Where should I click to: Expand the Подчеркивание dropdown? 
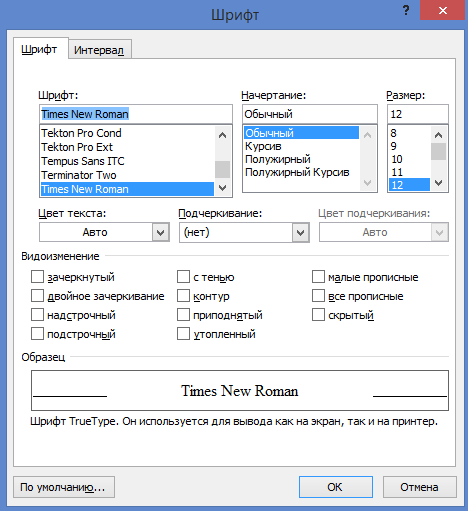point(244,232)
